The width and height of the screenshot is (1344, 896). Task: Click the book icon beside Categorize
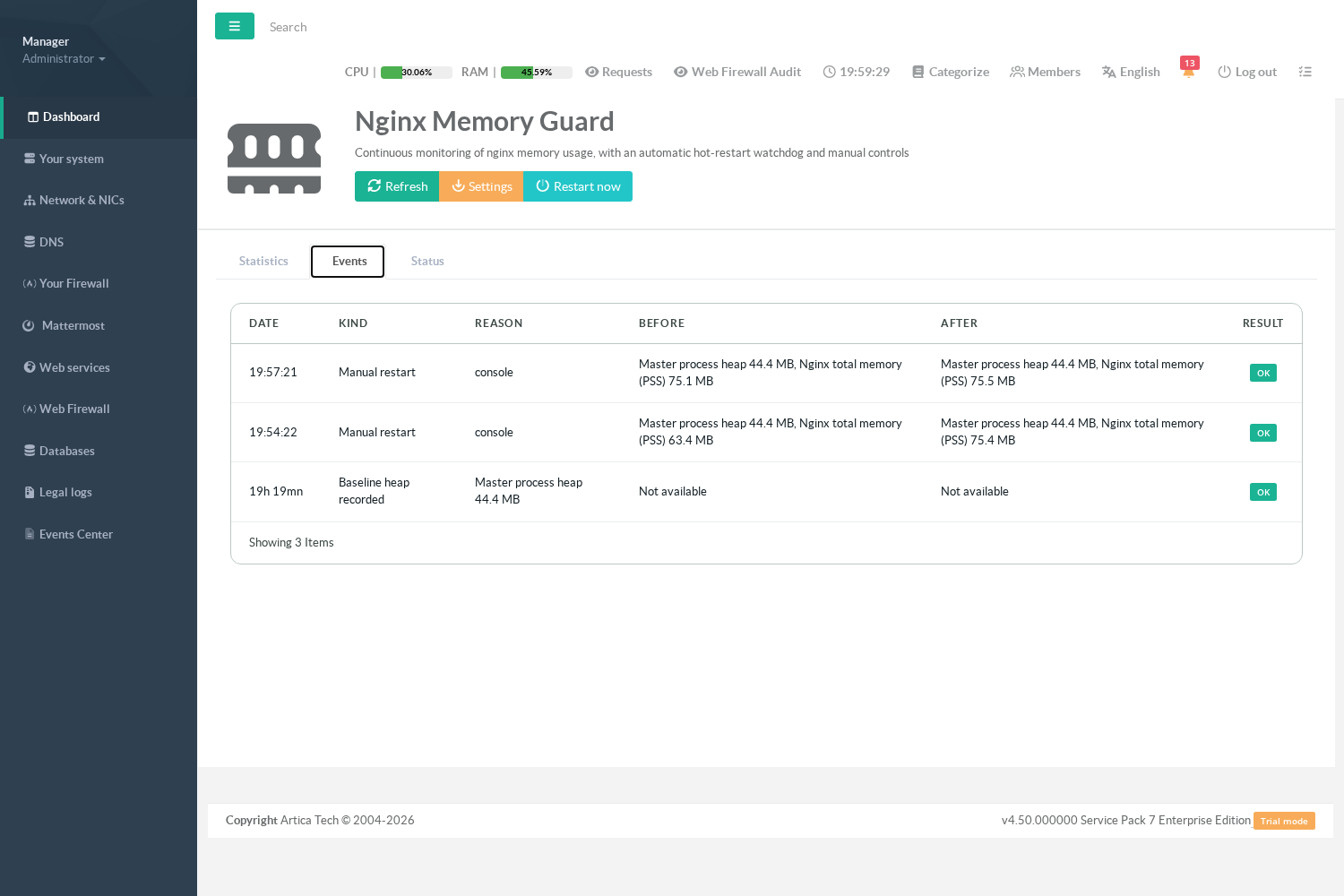tap(918, 72)
